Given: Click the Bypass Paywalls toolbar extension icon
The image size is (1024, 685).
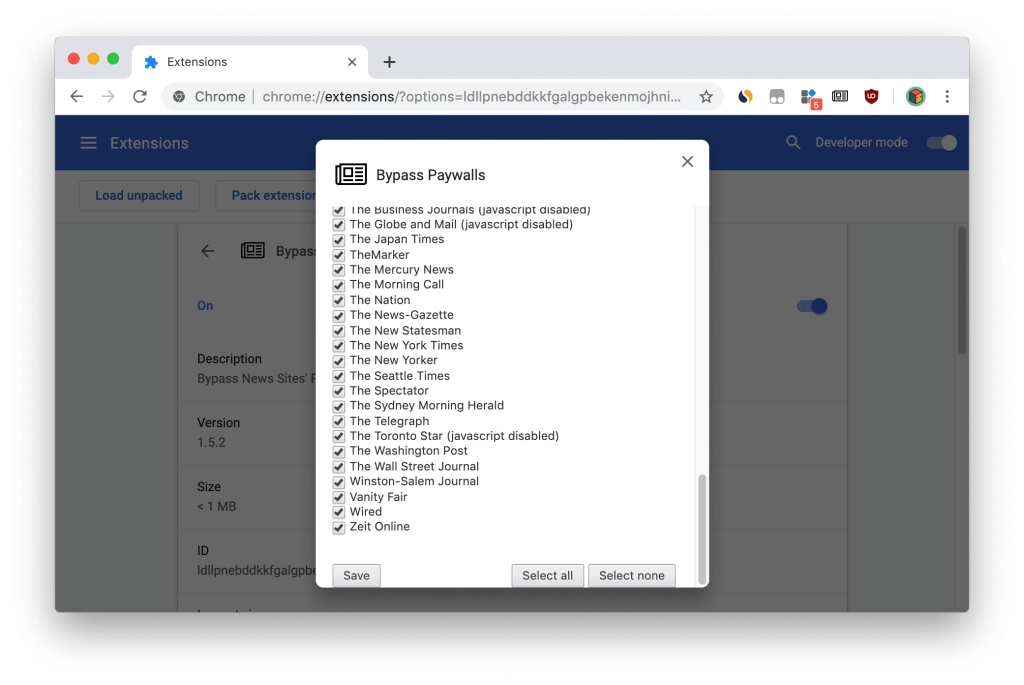Looking at the screenshot, I should click(840, 97).
